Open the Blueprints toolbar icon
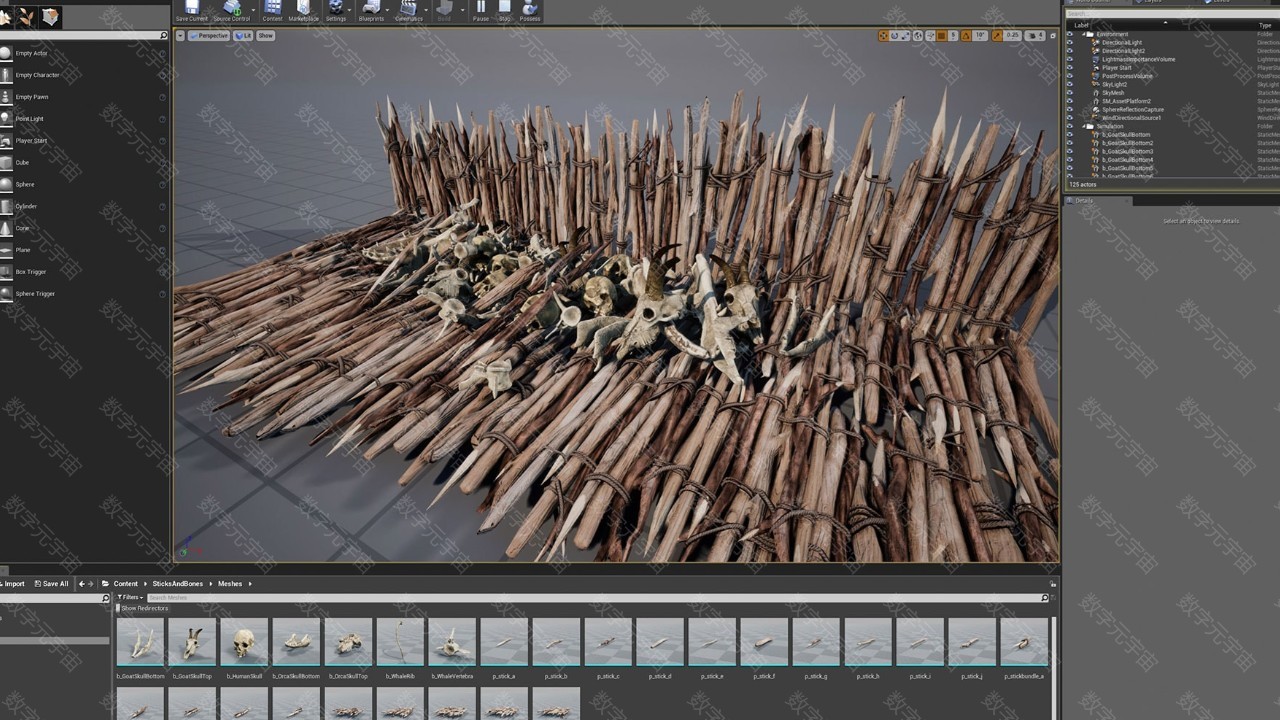The height and width of the screenshot is (720, 1280). 371,8
